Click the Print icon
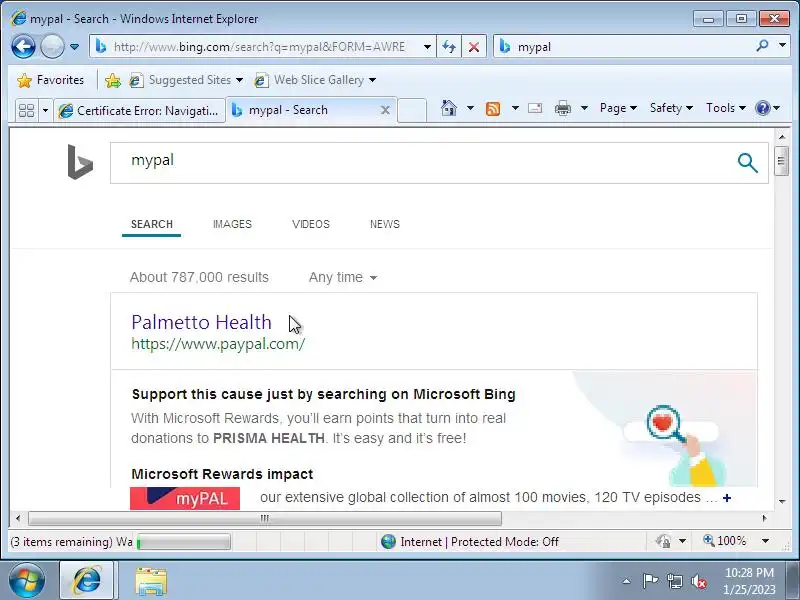The width and height of the screenshot is (800, 600). point(563,108)
